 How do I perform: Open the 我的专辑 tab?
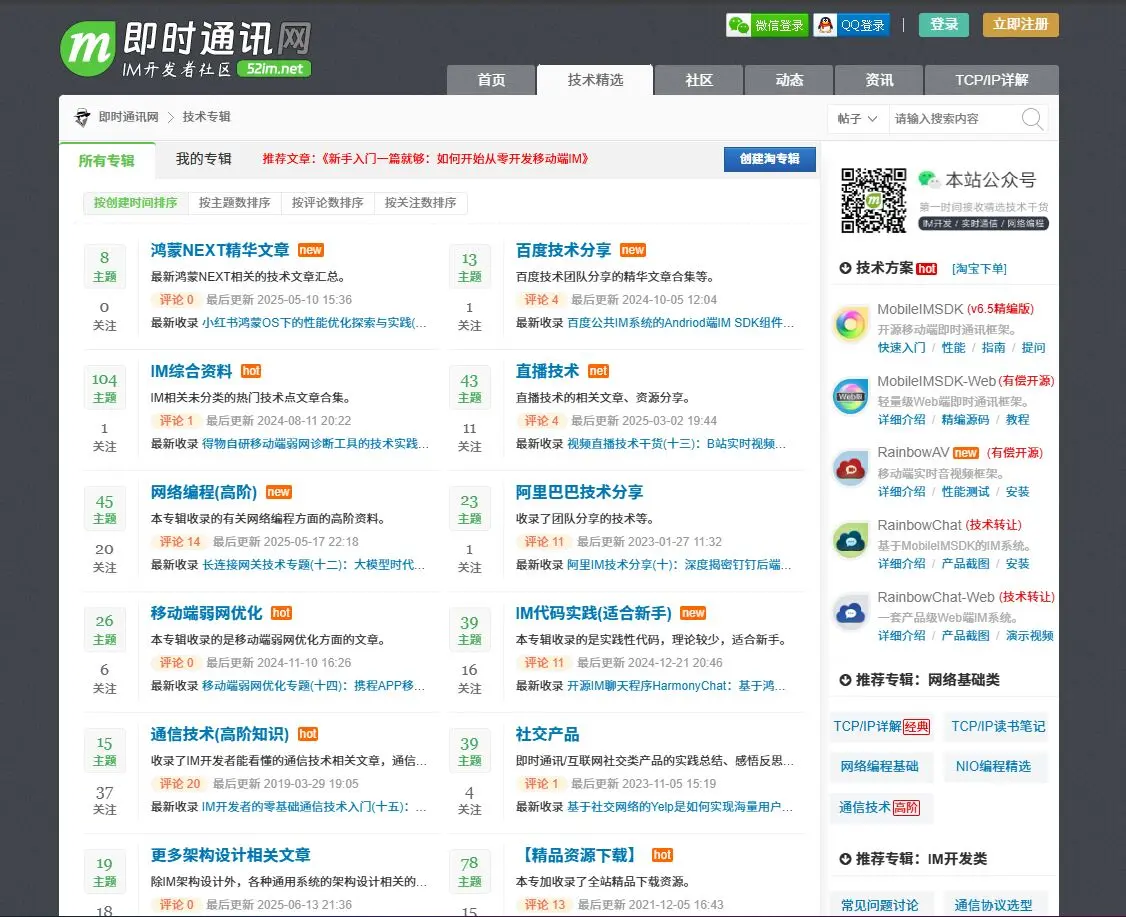pos(203,159)
